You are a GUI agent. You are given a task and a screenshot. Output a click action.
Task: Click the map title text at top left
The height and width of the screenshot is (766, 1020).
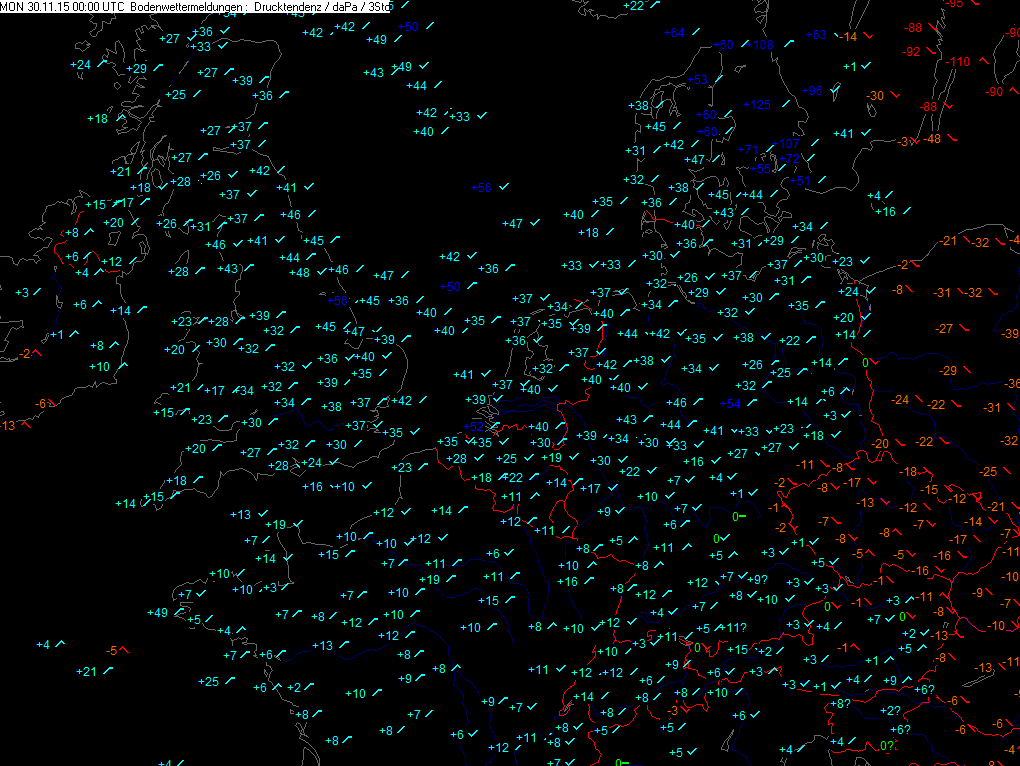click(x=195, y=6)
